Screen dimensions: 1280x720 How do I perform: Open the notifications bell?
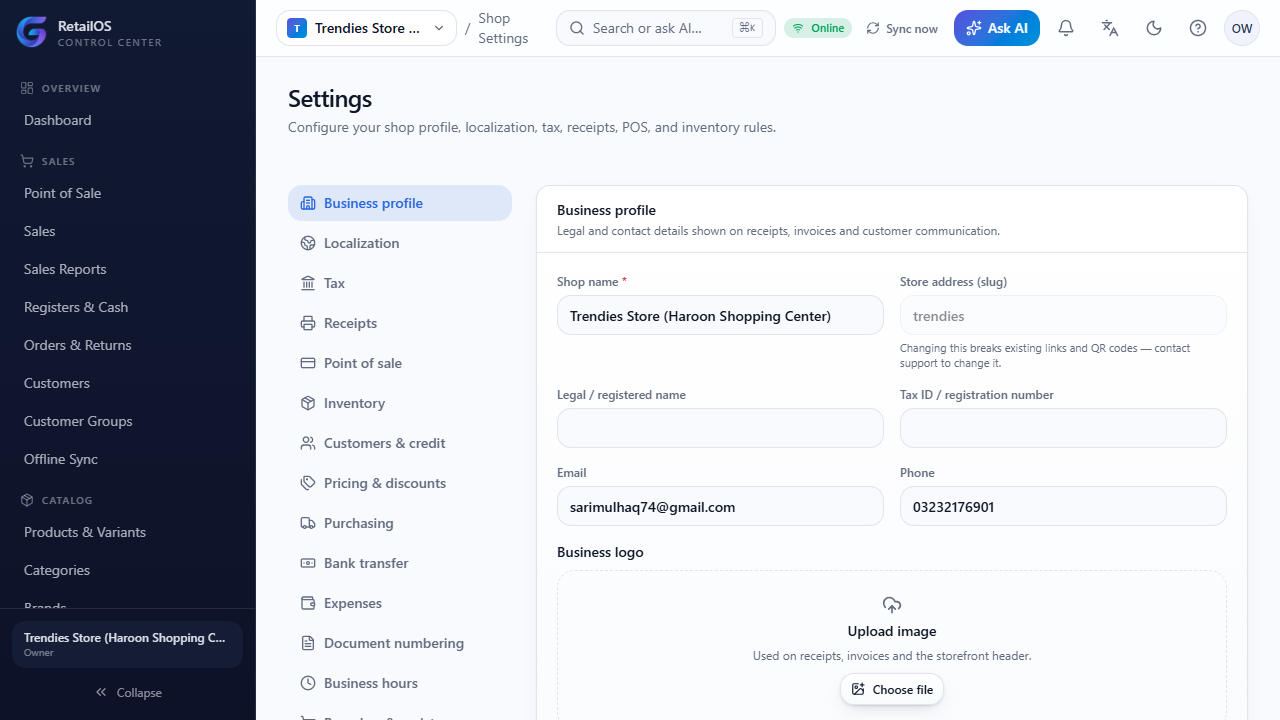pos(1066,28)
